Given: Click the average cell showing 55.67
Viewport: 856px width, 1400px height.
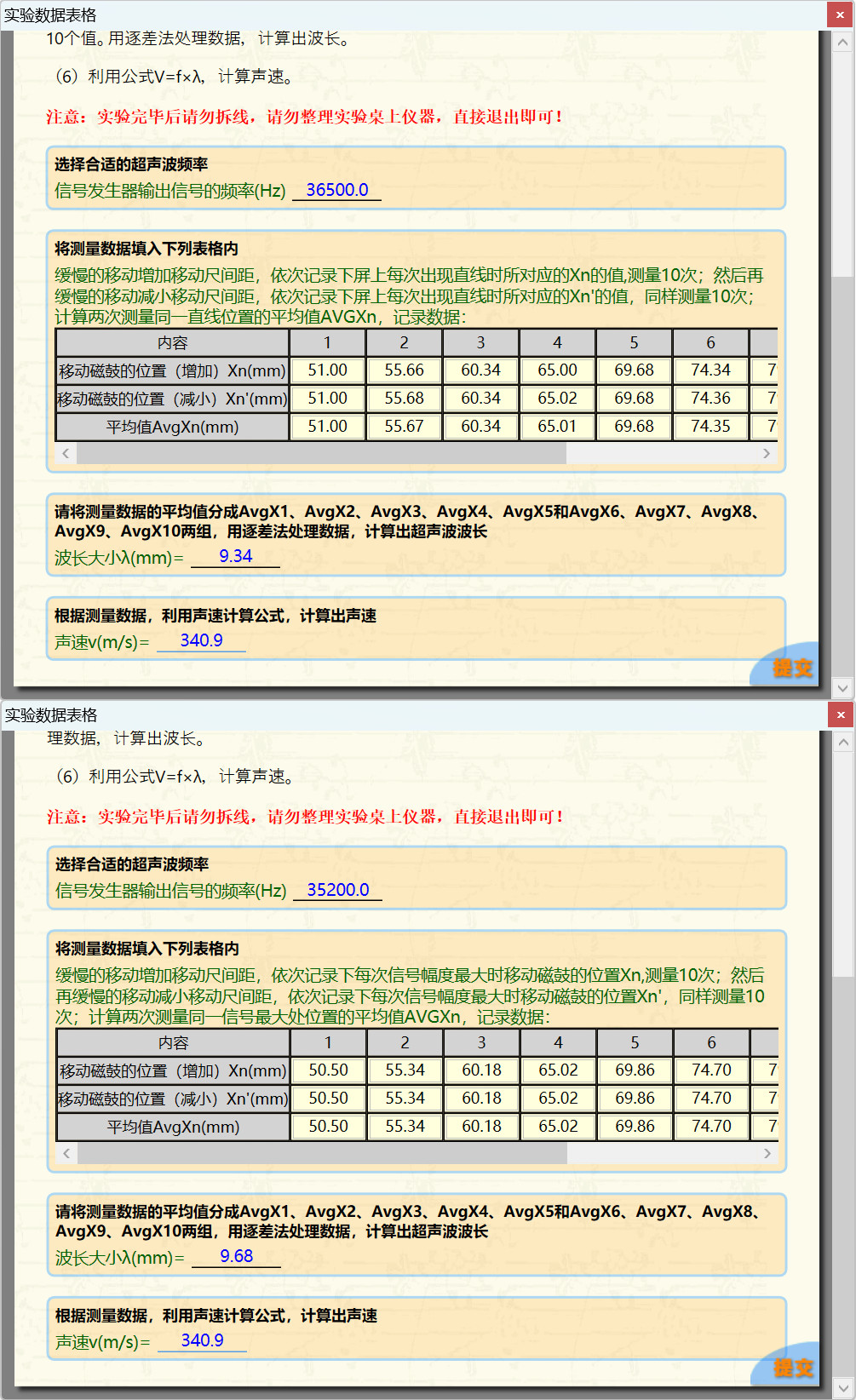Looking at the screenshot, I should pos(404,427).
